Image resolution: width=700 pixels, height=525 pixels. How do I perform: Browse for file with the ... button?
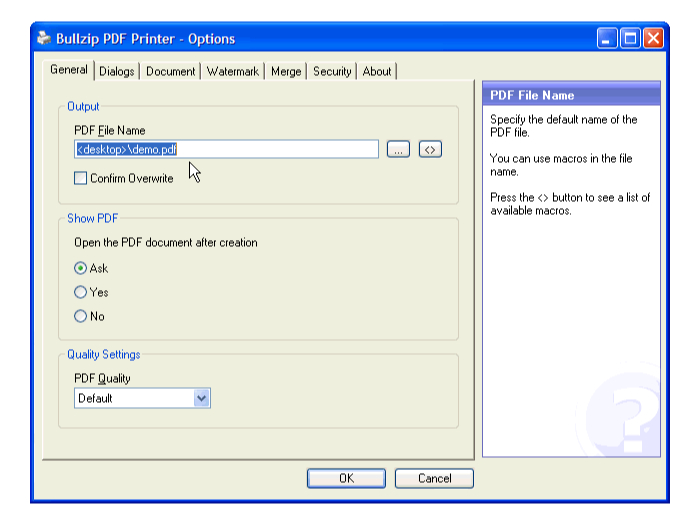[x=398, y=150]
